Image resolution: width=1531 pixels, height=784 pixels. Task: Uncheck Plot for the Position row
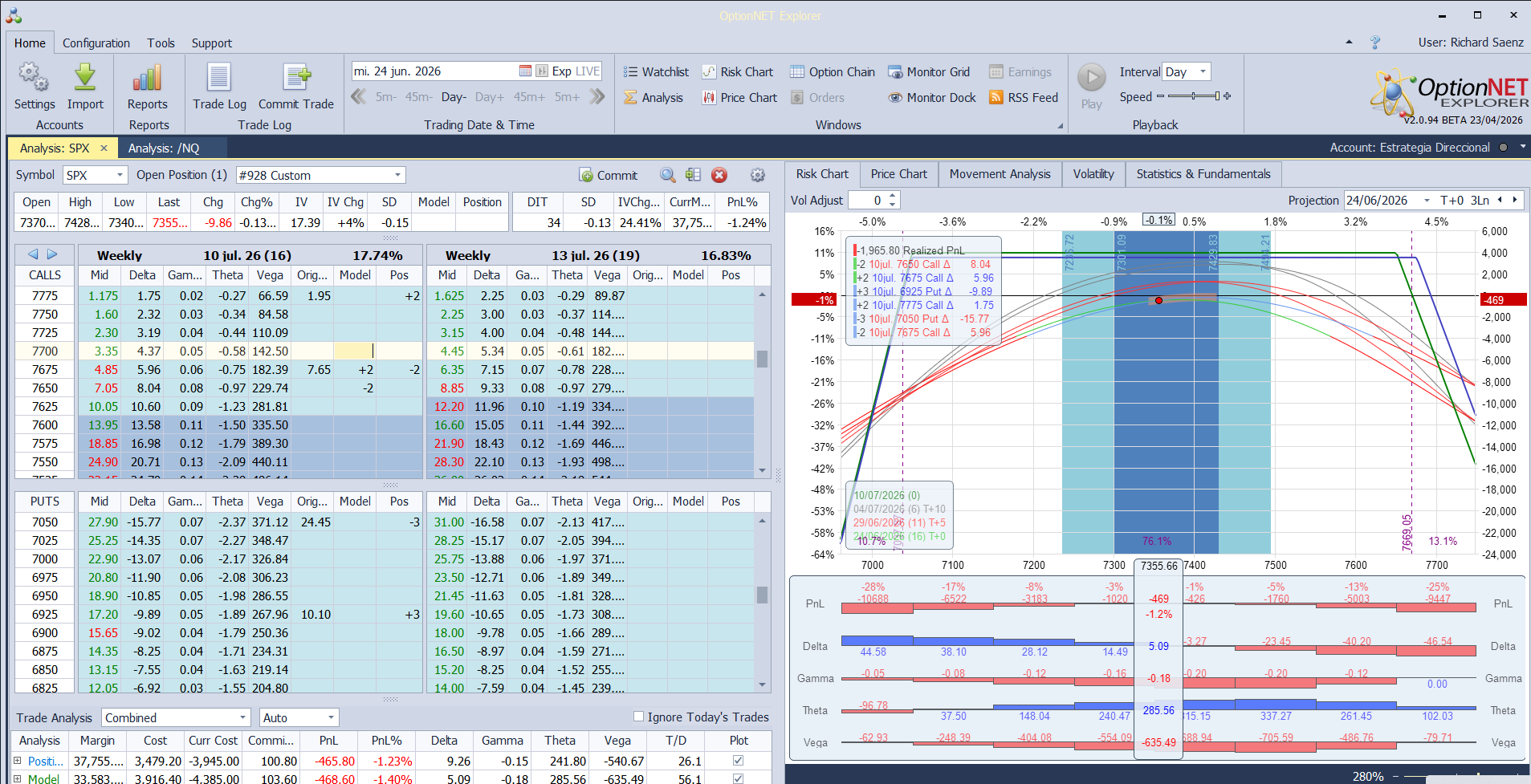point(738,761)
